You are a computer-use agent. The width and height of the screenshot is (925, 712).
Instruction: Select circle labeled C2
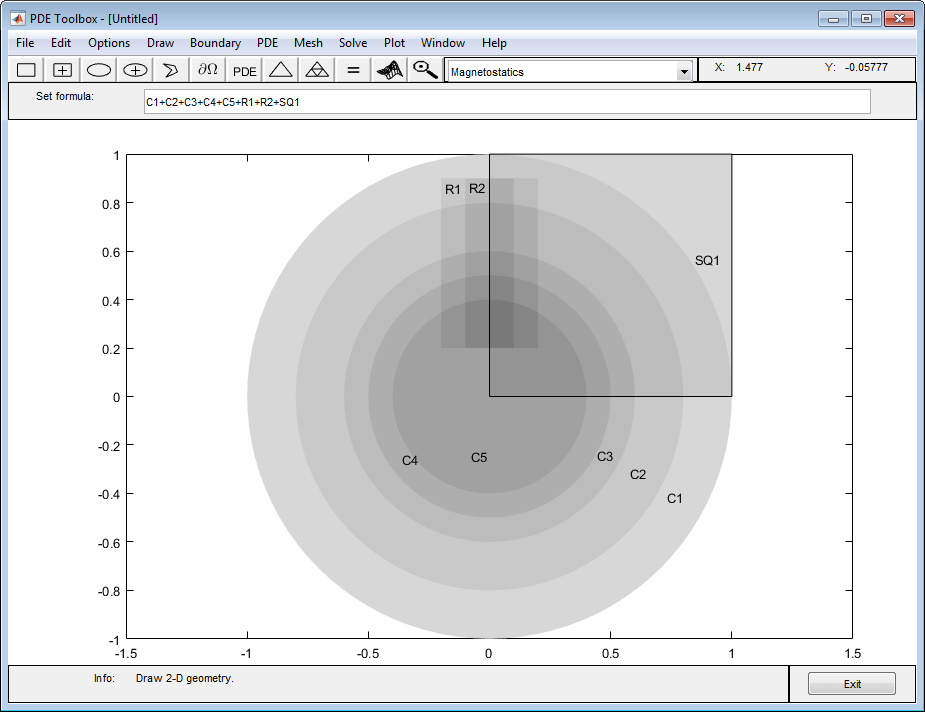point(638,474)
